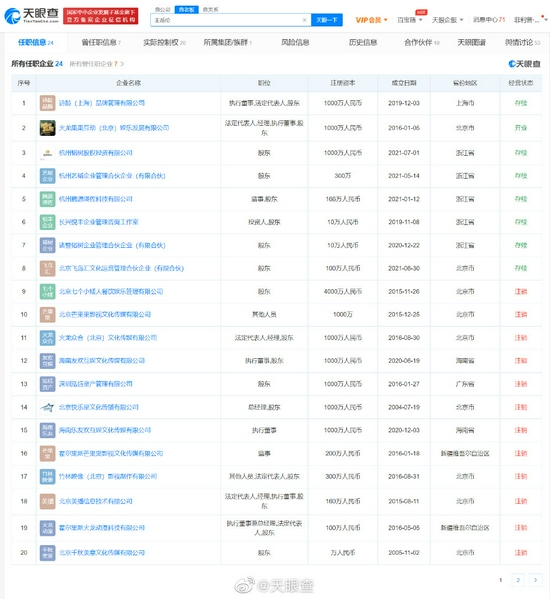Screen dimensions: 550x599
Task: Click the logo tile in row 16
Action: (47, 453)
